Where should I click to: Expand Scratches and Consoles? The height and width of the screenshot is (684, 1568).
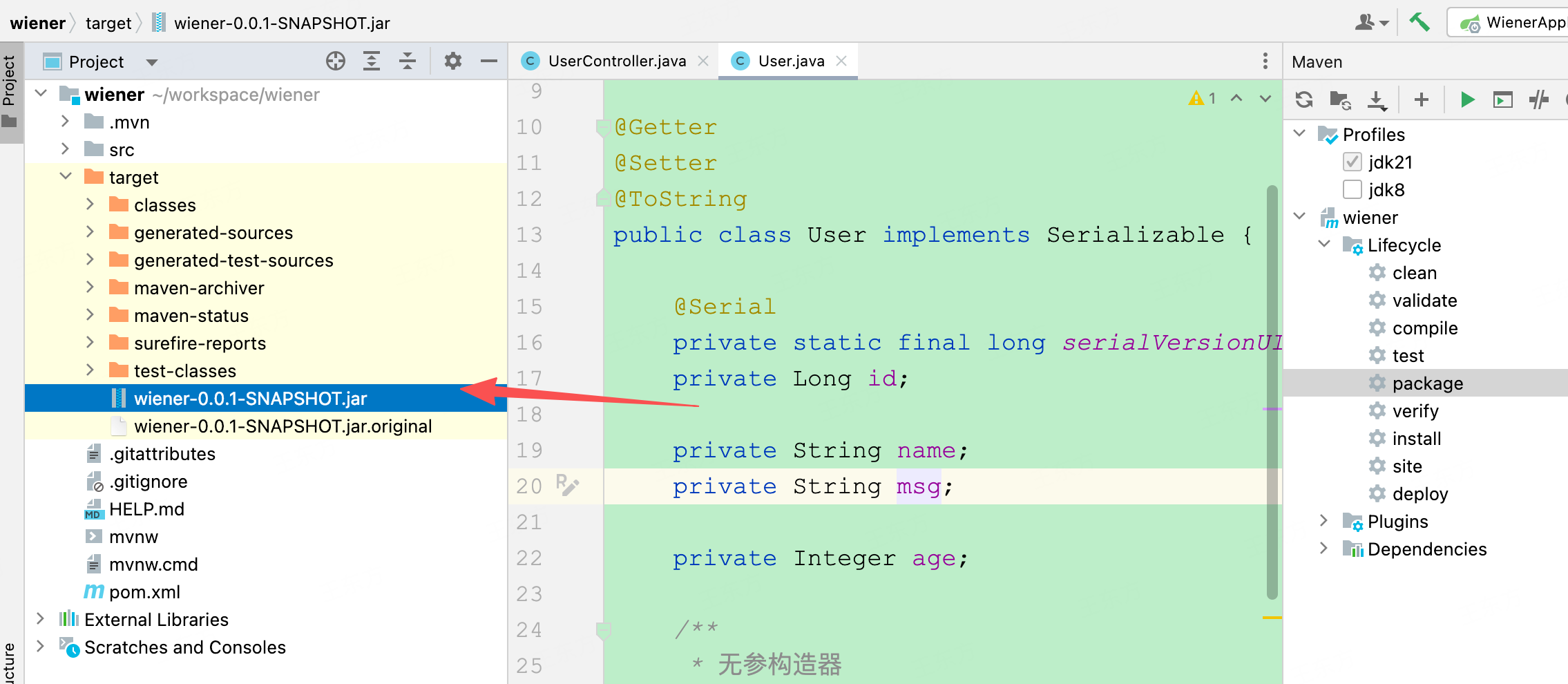click(x=40, y=646)
